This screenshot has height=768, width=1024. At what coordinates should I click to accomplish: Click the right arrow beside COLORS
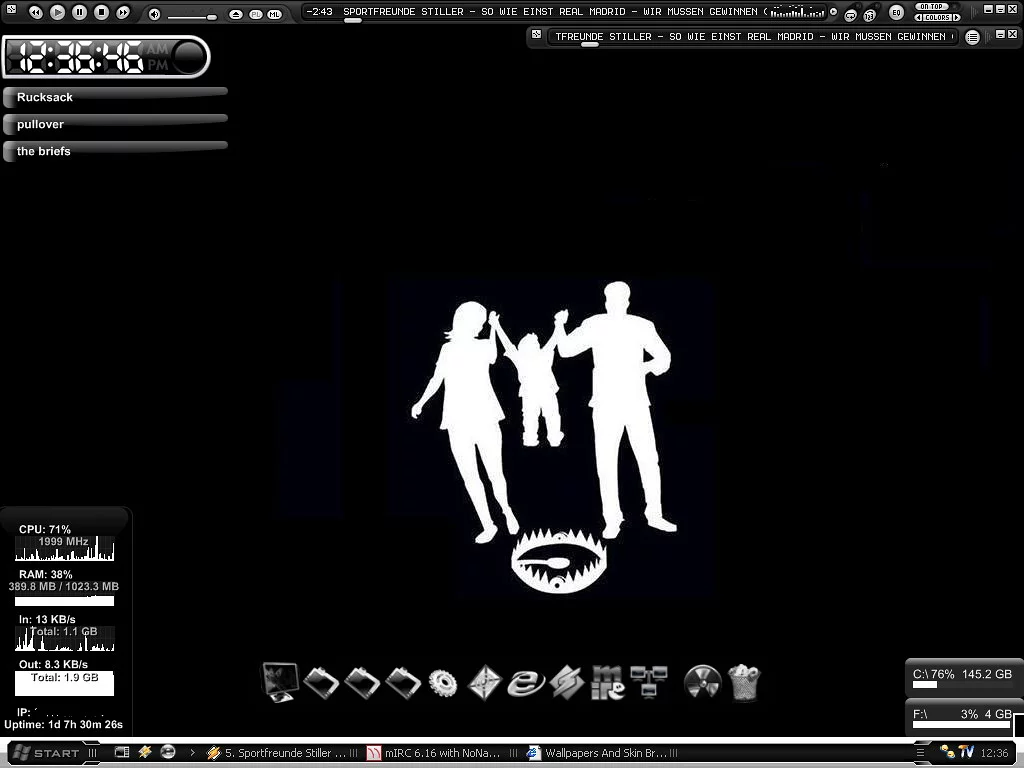[x=955, y=18]
